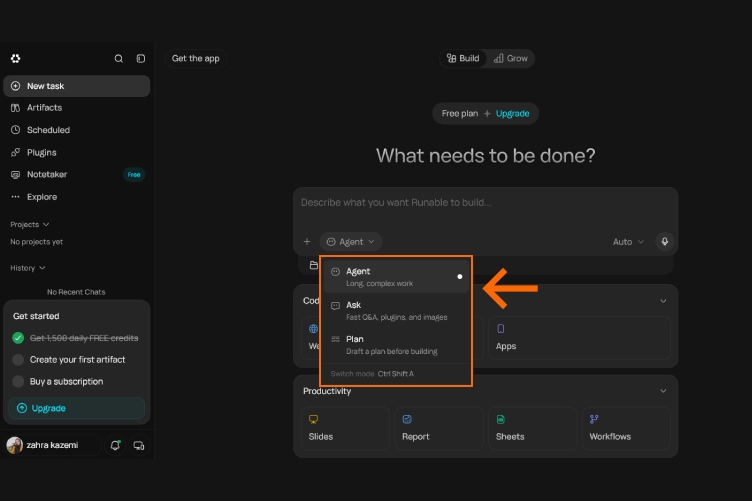Collapse the Productivity section chevron
This screenshot has width=752, height=501.
tap(663, 391)
